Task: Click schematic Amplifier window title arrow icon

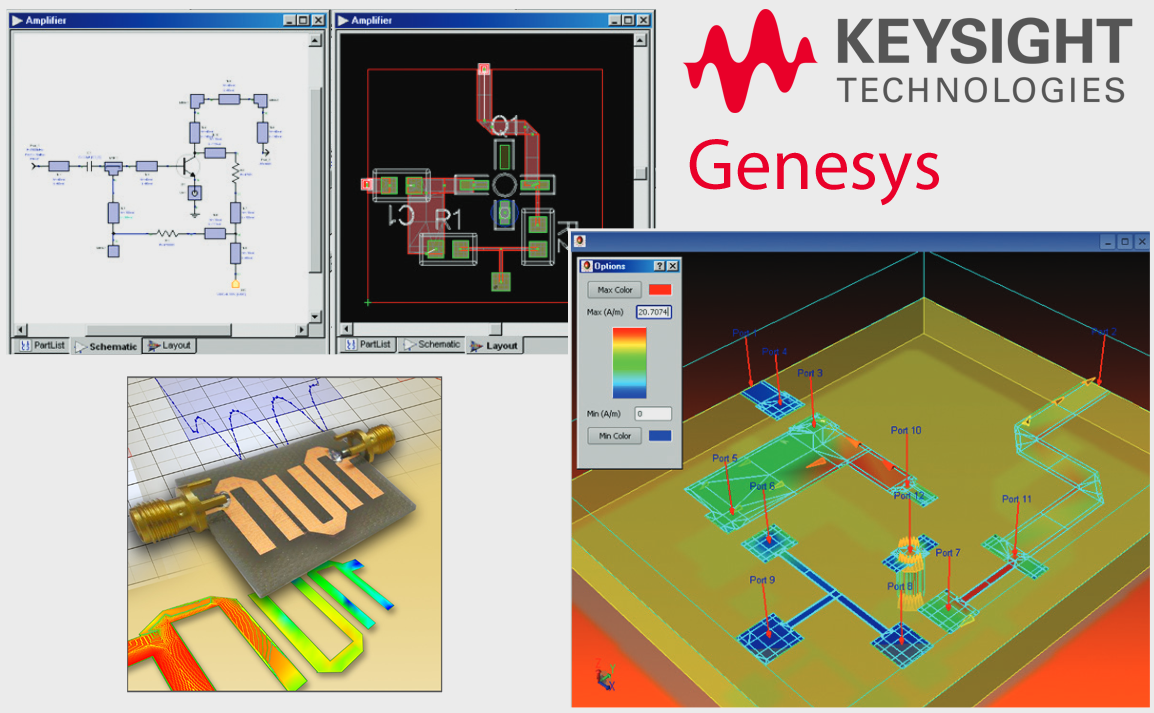Action: coord(17,21)
